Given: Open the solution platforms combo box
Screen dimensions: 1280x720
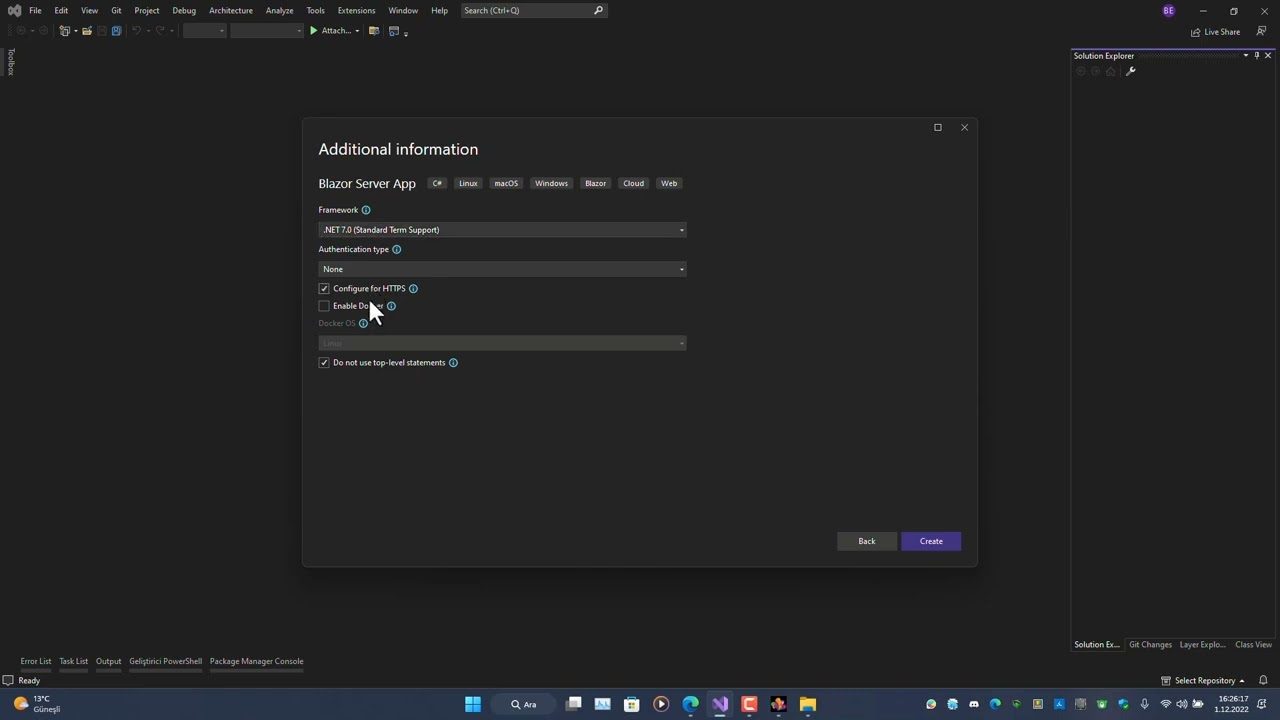Looking at the screenshot, I should click(x=266, y=31).
